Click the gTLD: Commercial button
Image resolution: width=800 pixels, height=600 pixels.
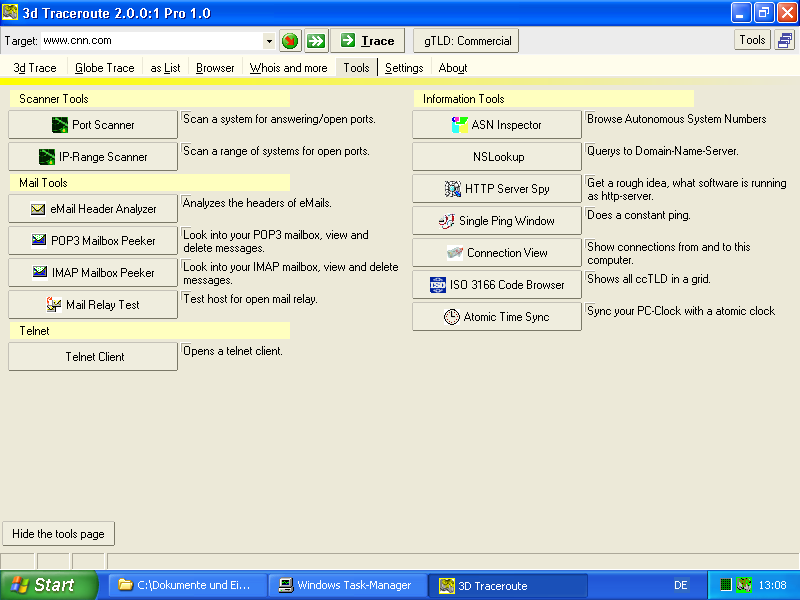point(466,41)
